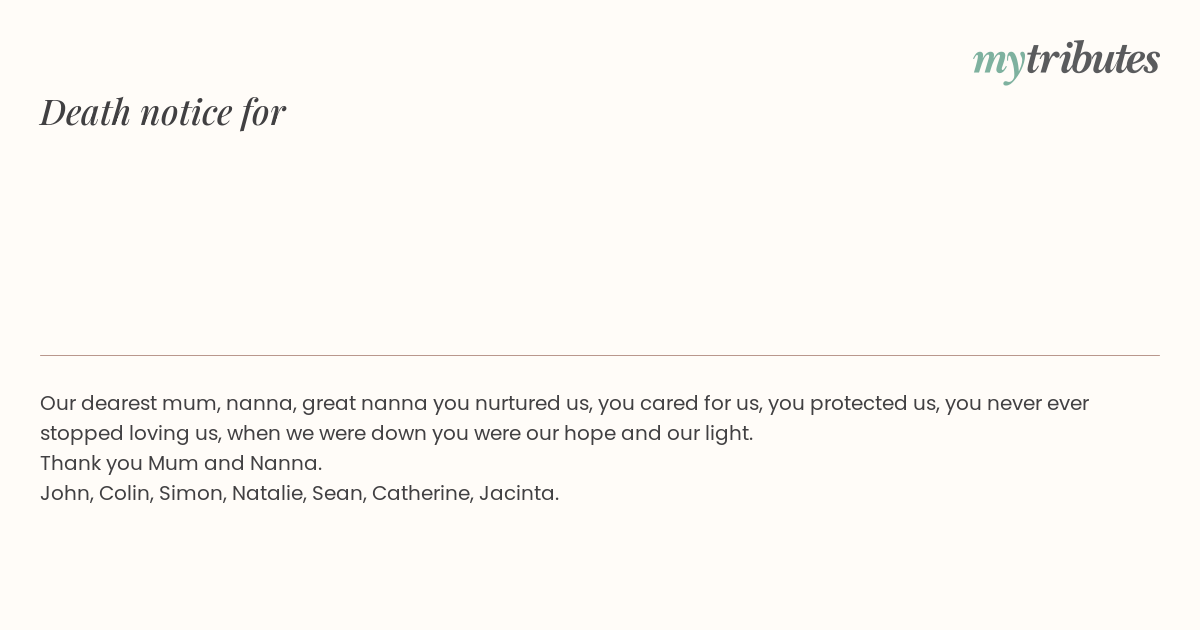Click the name Simon
This screenshot has width=1200, height=630.
pos(189,493)
